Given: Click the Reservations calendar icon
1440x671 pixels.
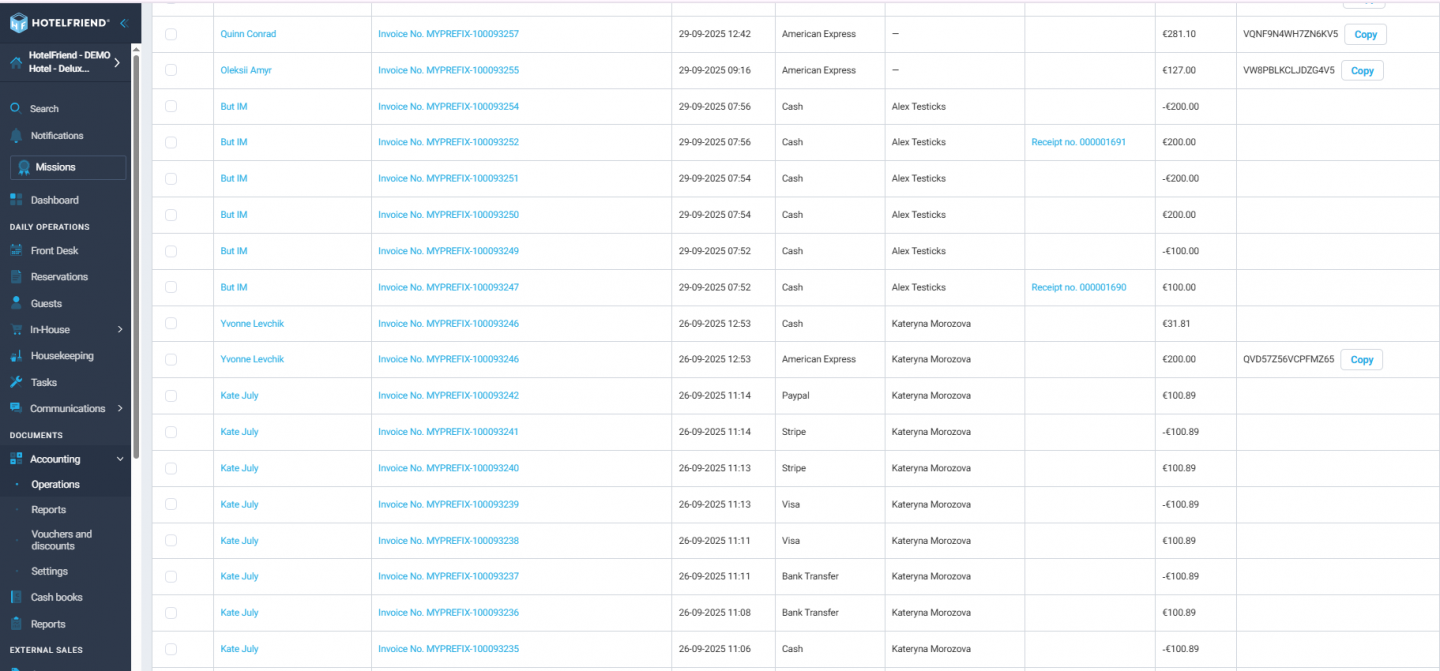Looking at the screenshot, I should 17,276.
